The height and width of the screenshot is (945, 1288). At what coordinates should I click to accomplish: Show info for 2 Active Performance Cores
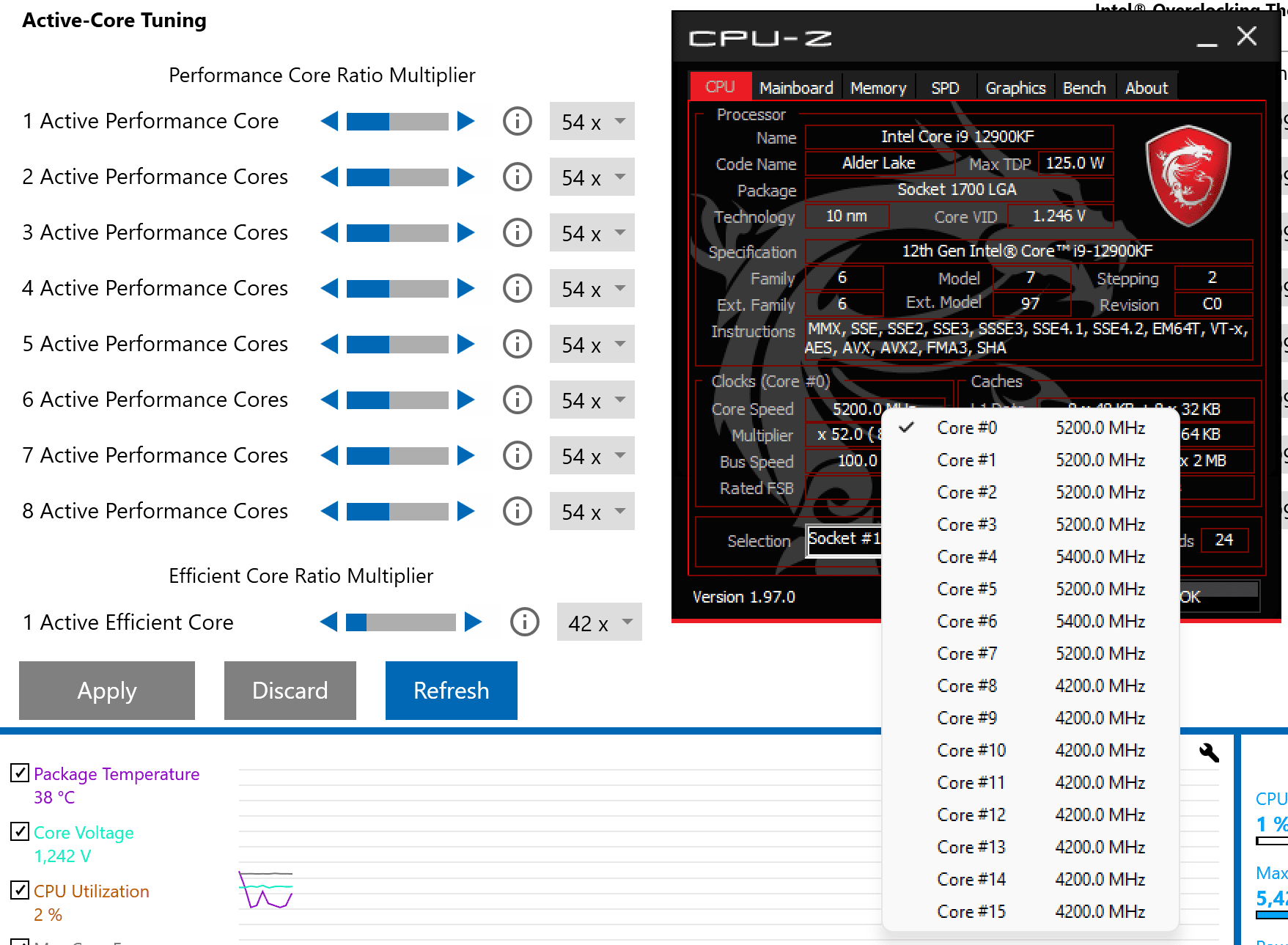point(518,177)
